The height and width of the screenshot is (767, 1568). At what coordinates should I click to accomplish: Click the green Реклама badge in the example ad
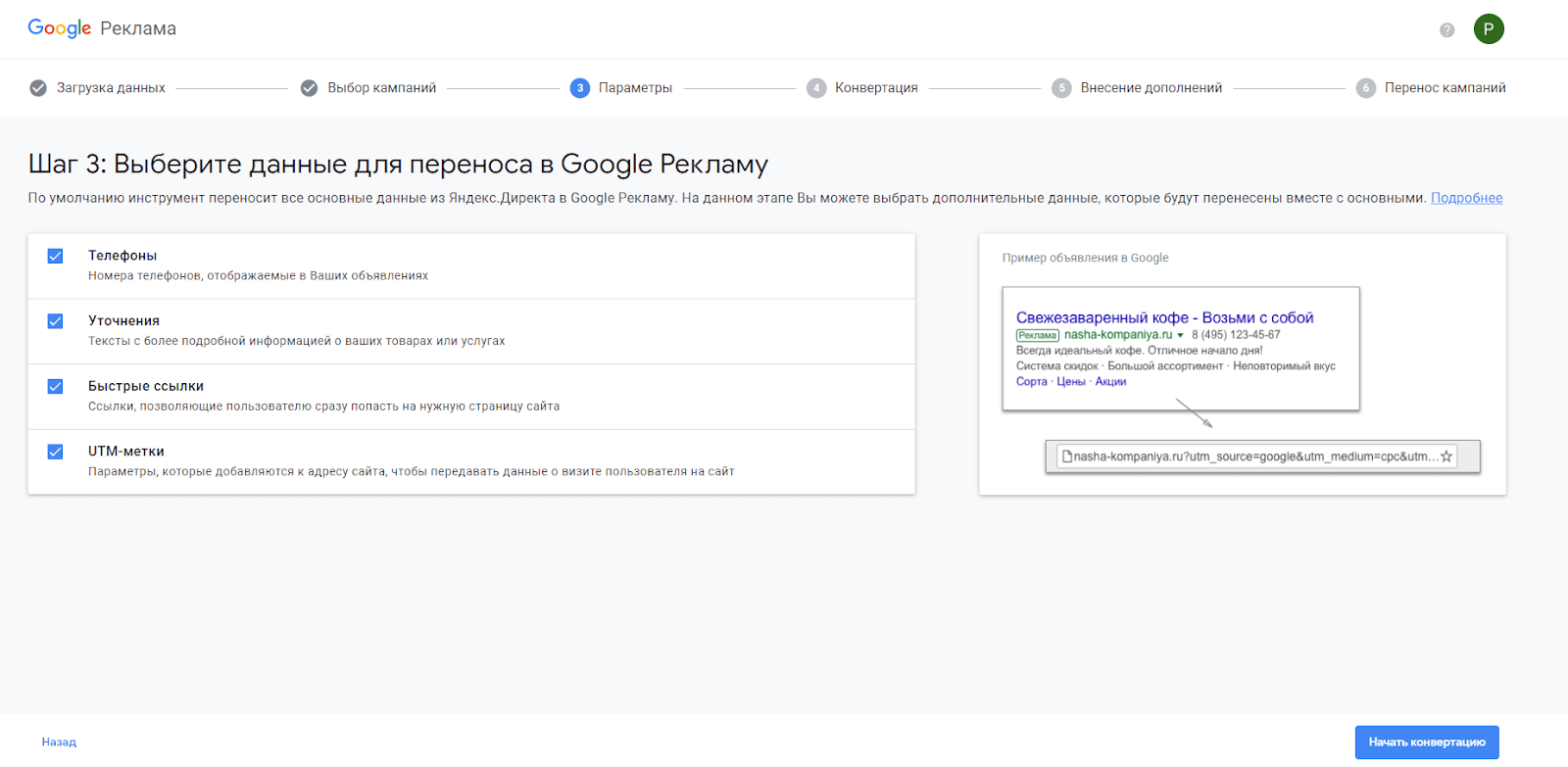[x=1038, y=335]
